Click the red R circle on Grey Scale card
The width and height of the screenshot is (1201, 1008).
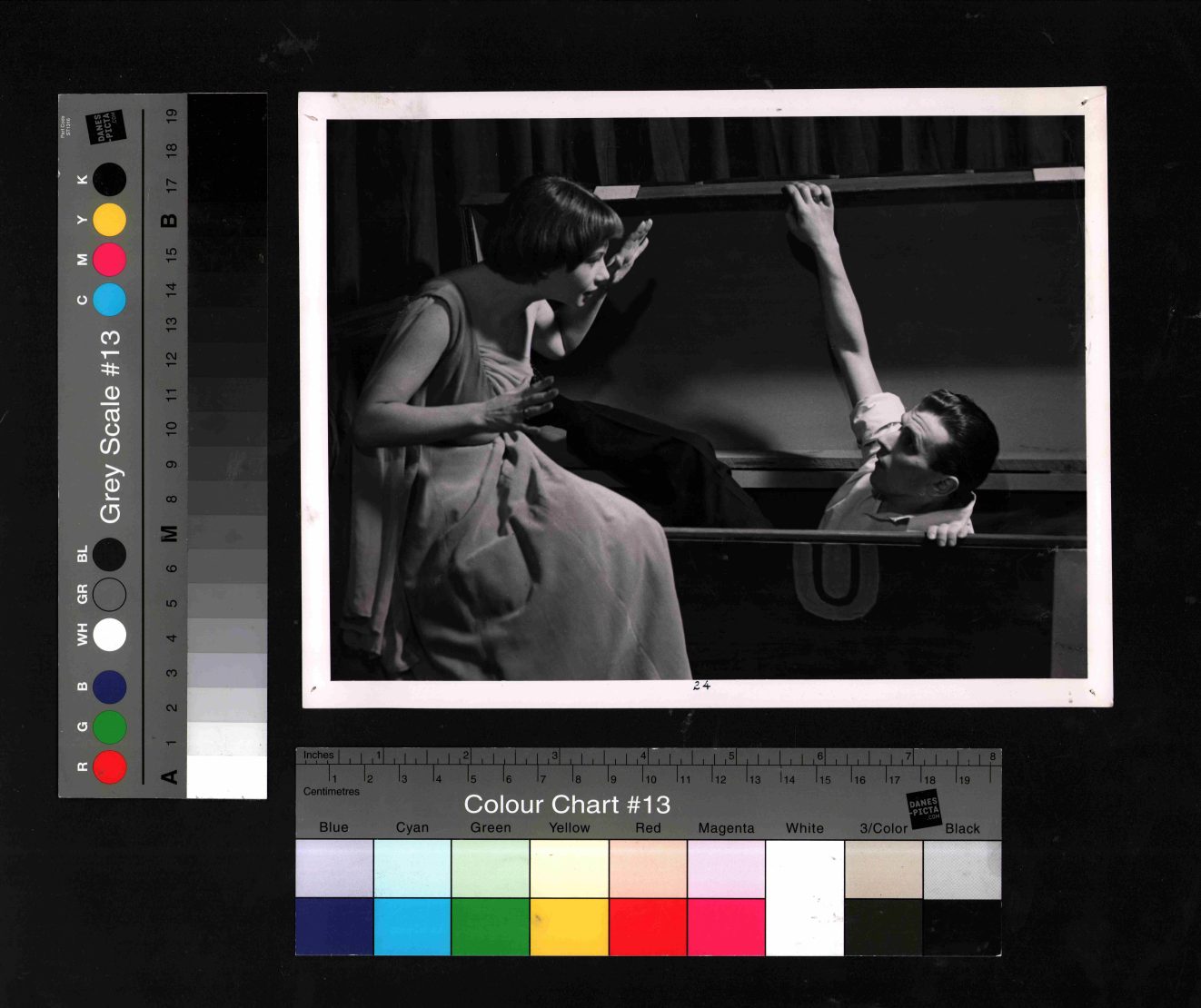point(109,767)
